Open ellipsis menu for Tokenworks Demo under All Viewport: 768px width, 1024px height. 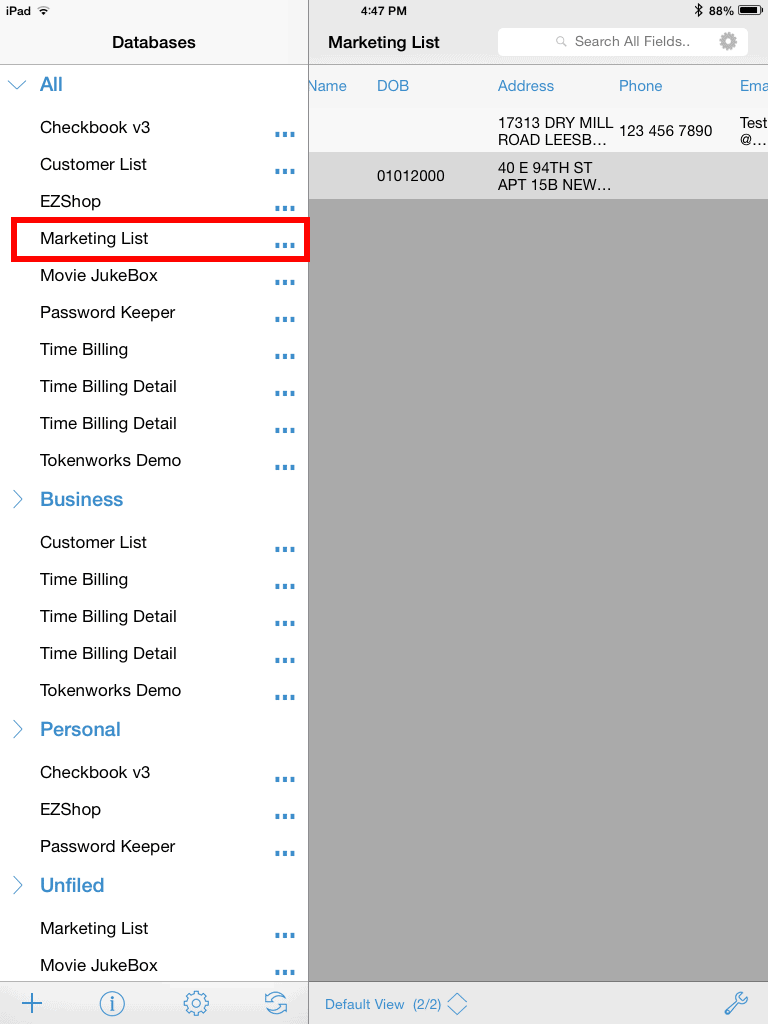285,467
